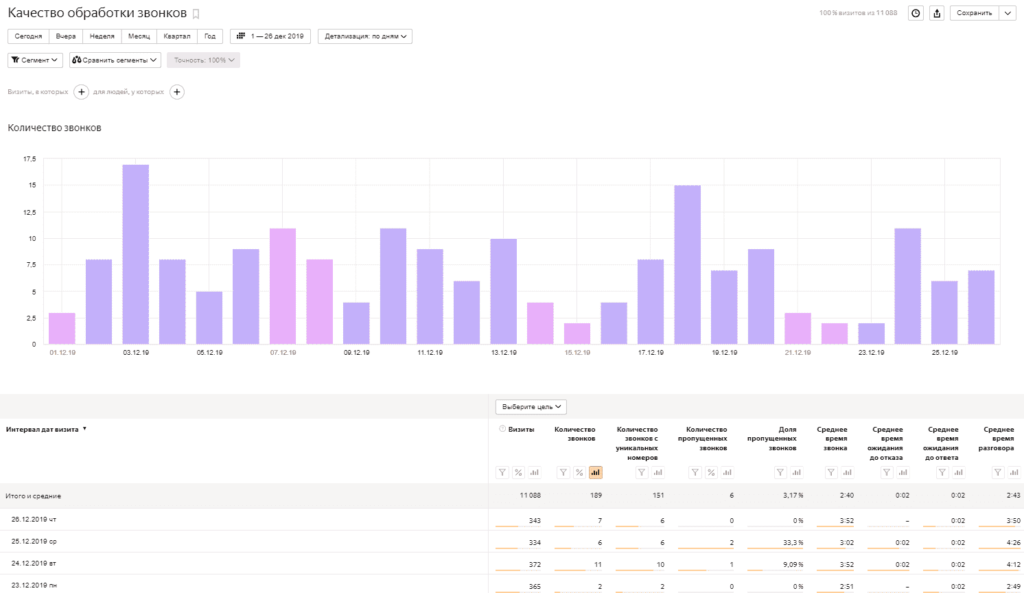Open the clock history icon button
Image resolution: width=1024 pixels, height=593 pixels.
(915, 13)
